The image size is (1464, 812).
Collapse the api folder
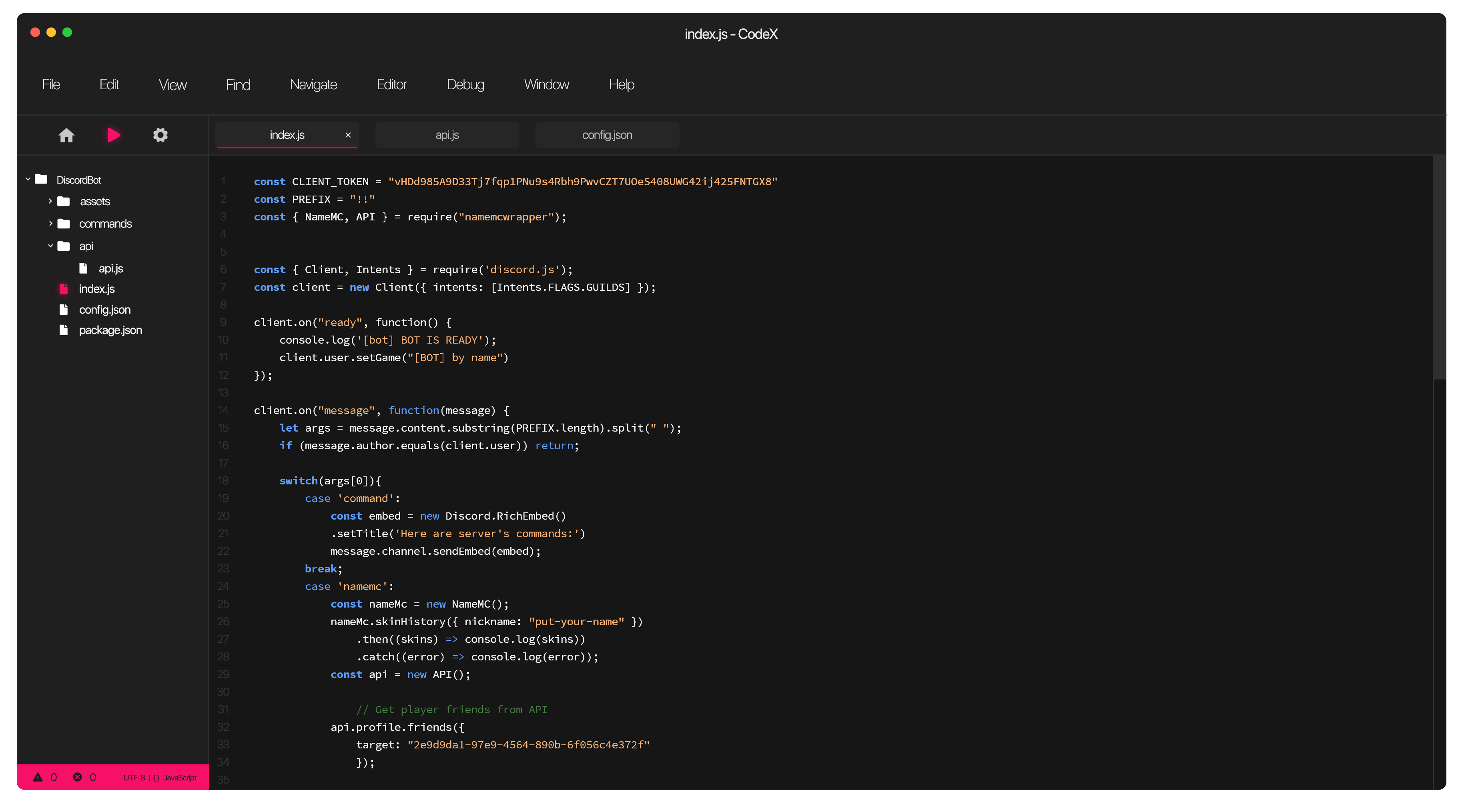click(x=50, y=246)
